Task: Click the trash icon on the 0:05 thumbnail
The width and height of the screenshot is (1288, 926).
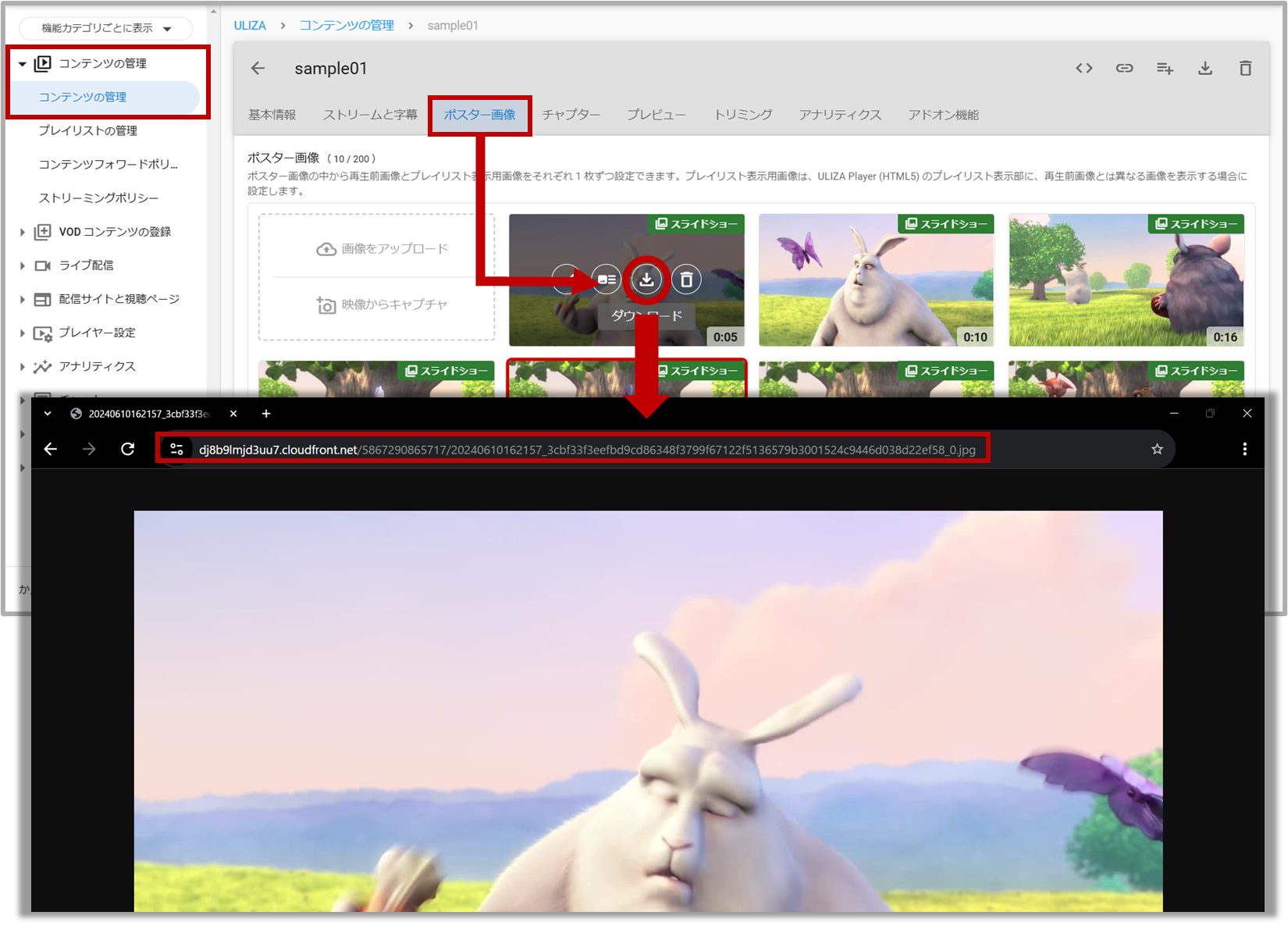Action: click(x=686, y=279)
